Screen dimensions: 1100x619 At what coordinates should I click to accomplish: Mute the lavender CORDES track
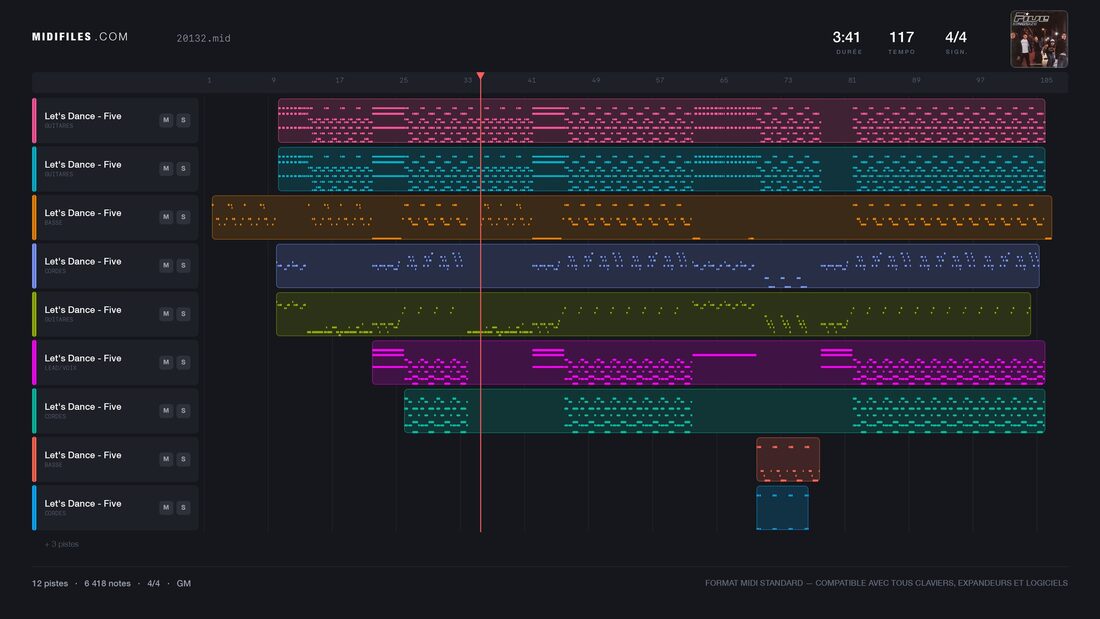[x=166, y=265]
